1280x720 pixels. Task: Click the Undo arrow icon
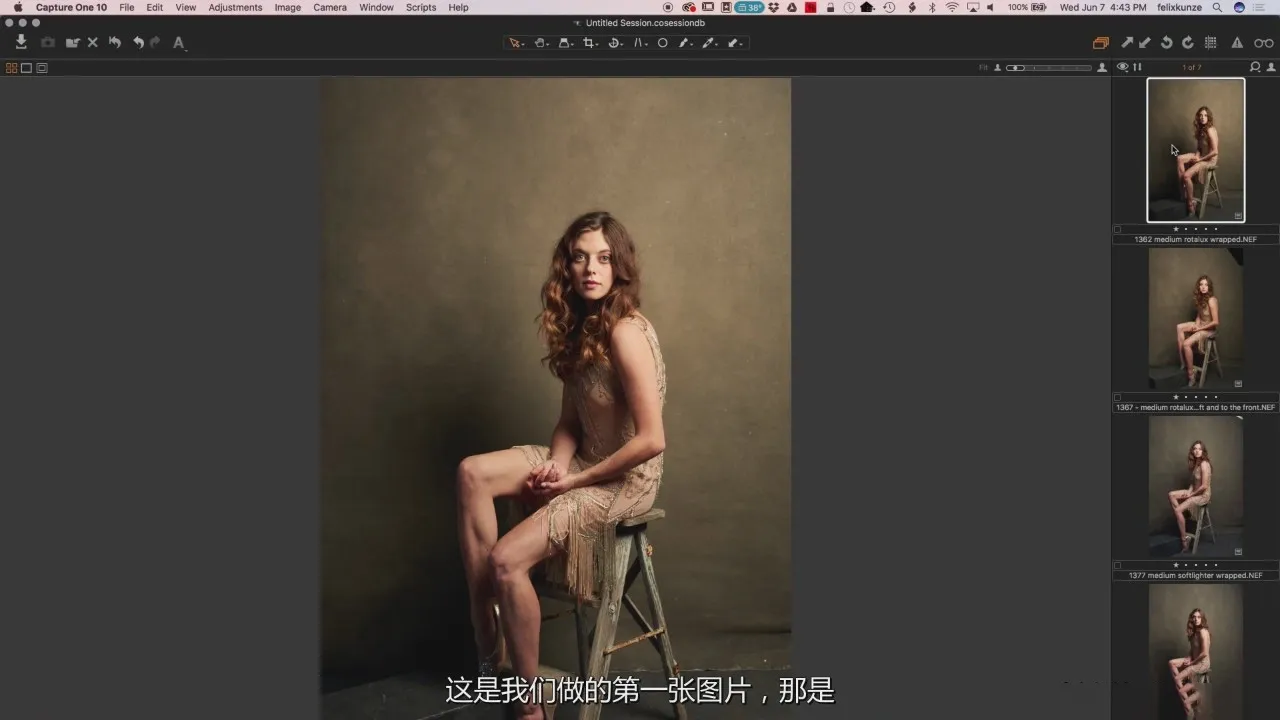(x=139, y=43)
